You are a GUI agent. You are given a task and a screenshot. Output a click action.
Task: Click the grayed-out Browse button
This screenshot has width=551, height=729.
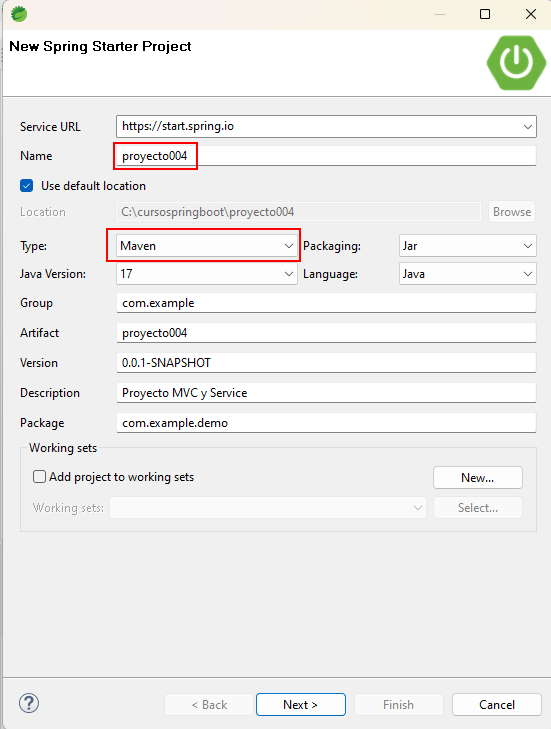[511, 212]
